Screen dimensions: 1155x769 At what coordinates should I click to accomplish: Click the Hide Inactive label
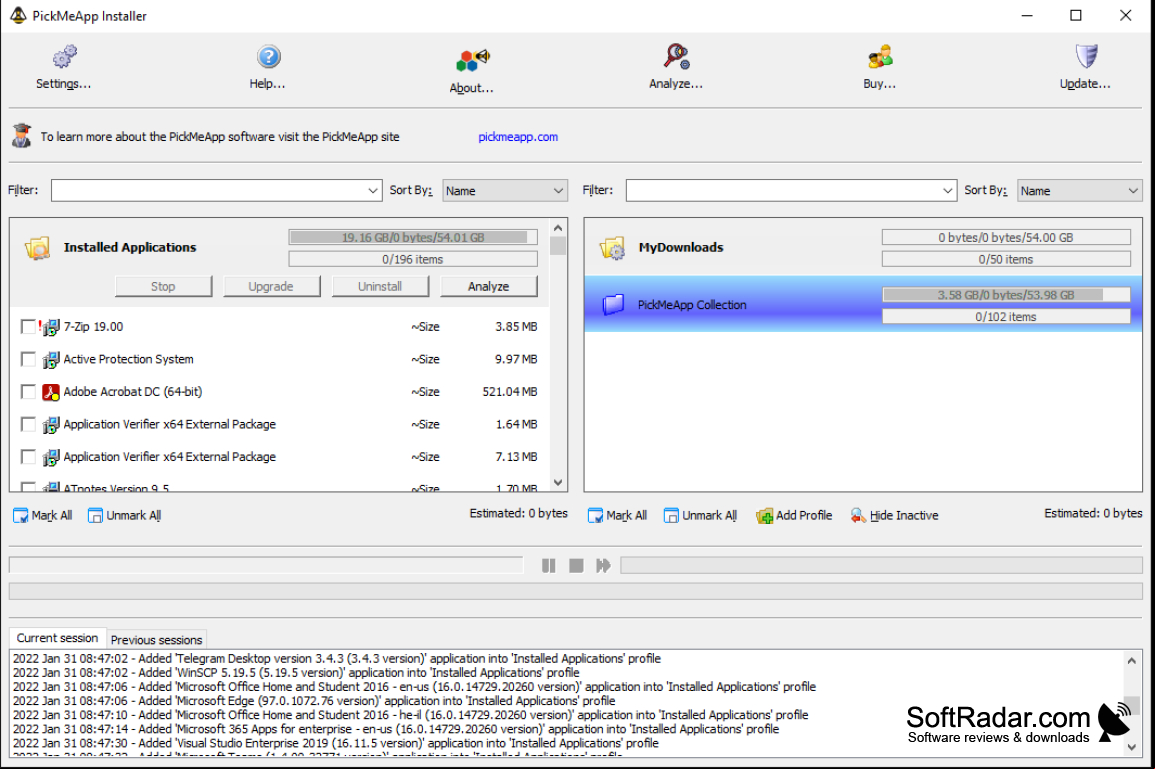pyautogui.click(x=904, y=516)
